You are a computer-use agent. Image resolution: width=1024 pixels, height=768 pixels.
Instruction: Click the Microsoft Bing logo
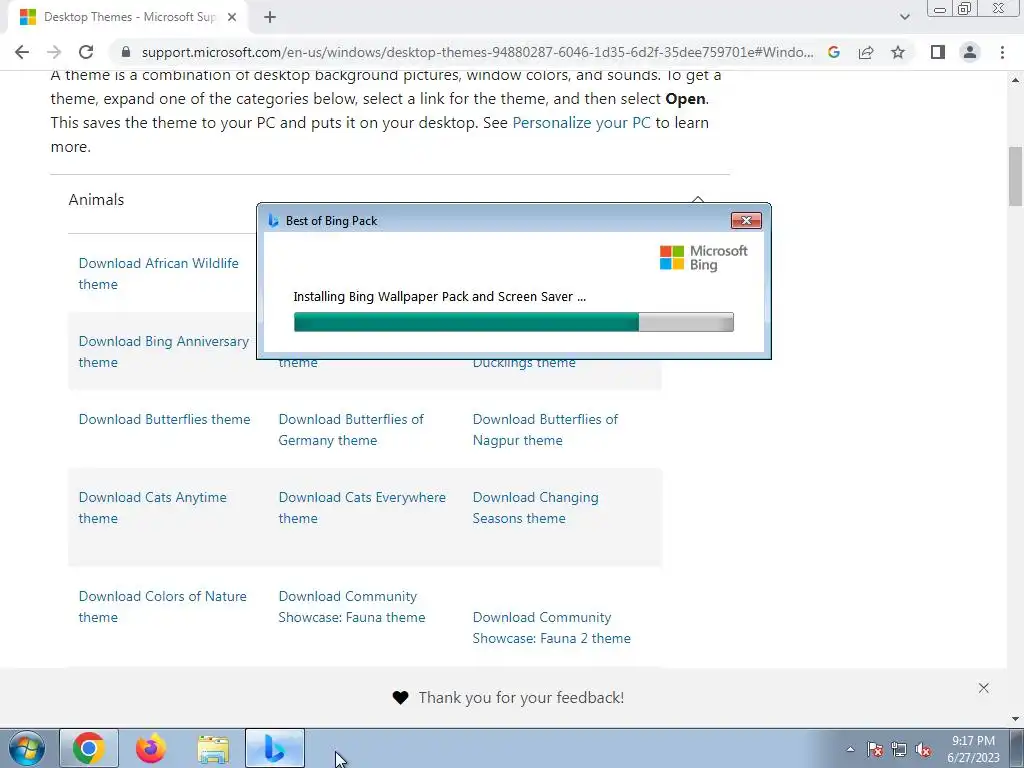pos(703,258)
